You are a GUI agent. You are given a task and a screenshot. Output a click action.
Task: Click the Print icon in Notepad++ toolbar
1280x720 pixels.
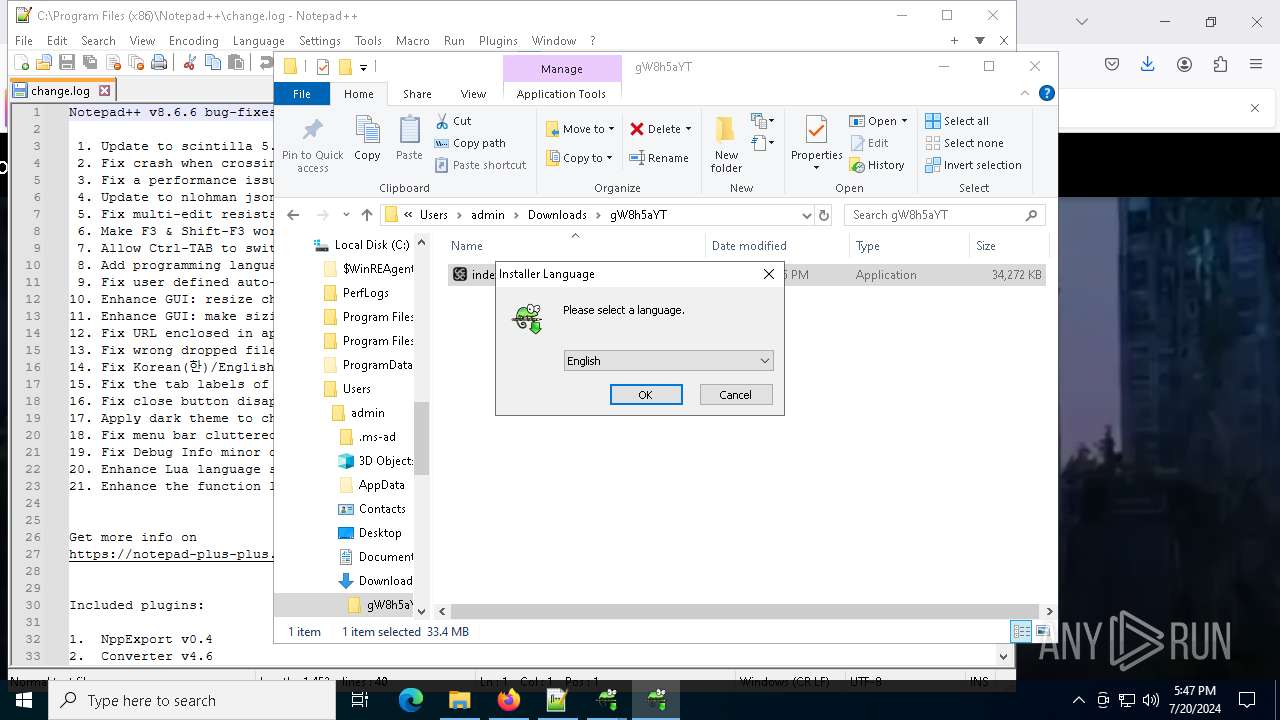159,63
